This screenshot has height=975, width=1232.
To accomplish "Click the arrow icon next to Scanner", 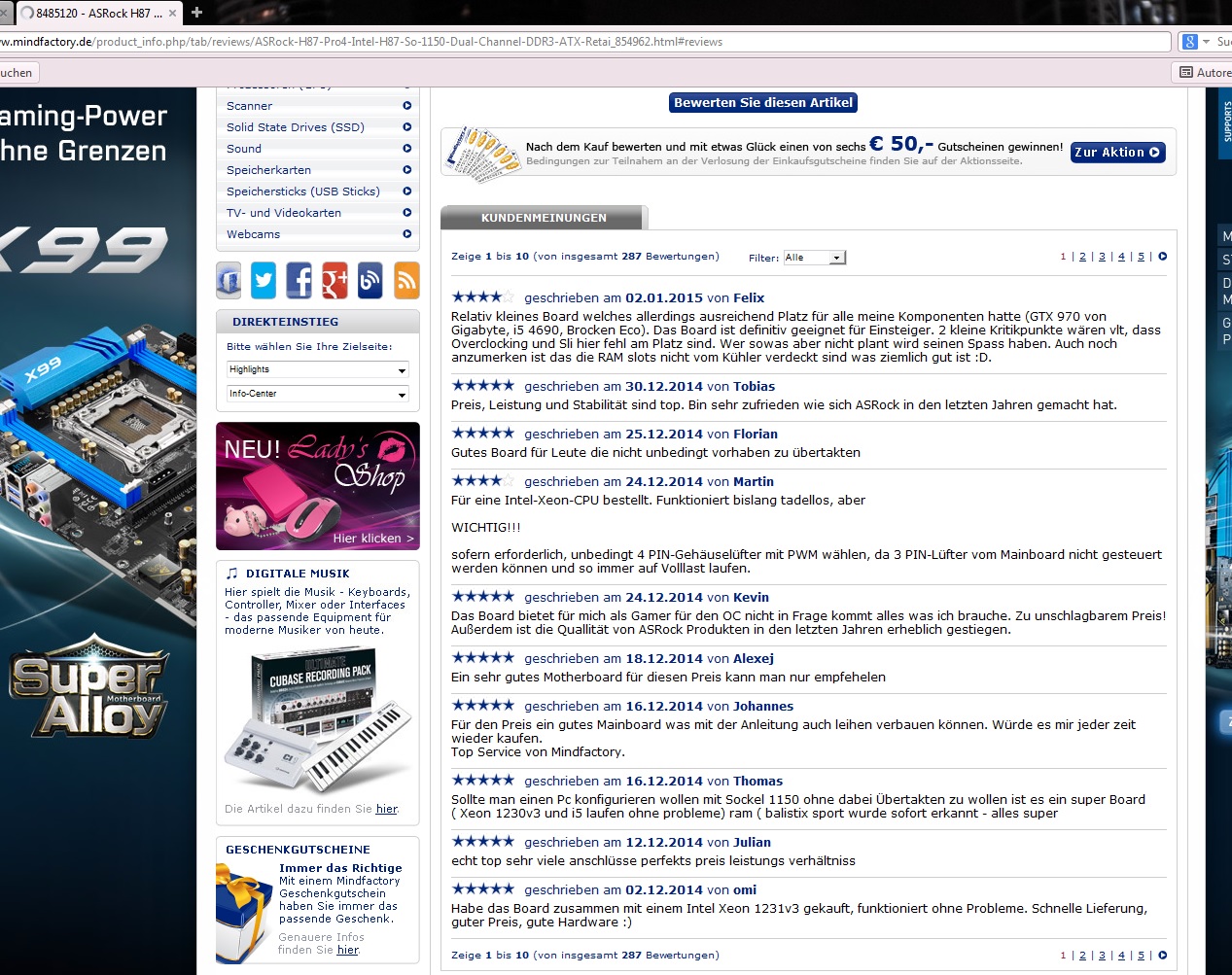I will coord(406,106).
